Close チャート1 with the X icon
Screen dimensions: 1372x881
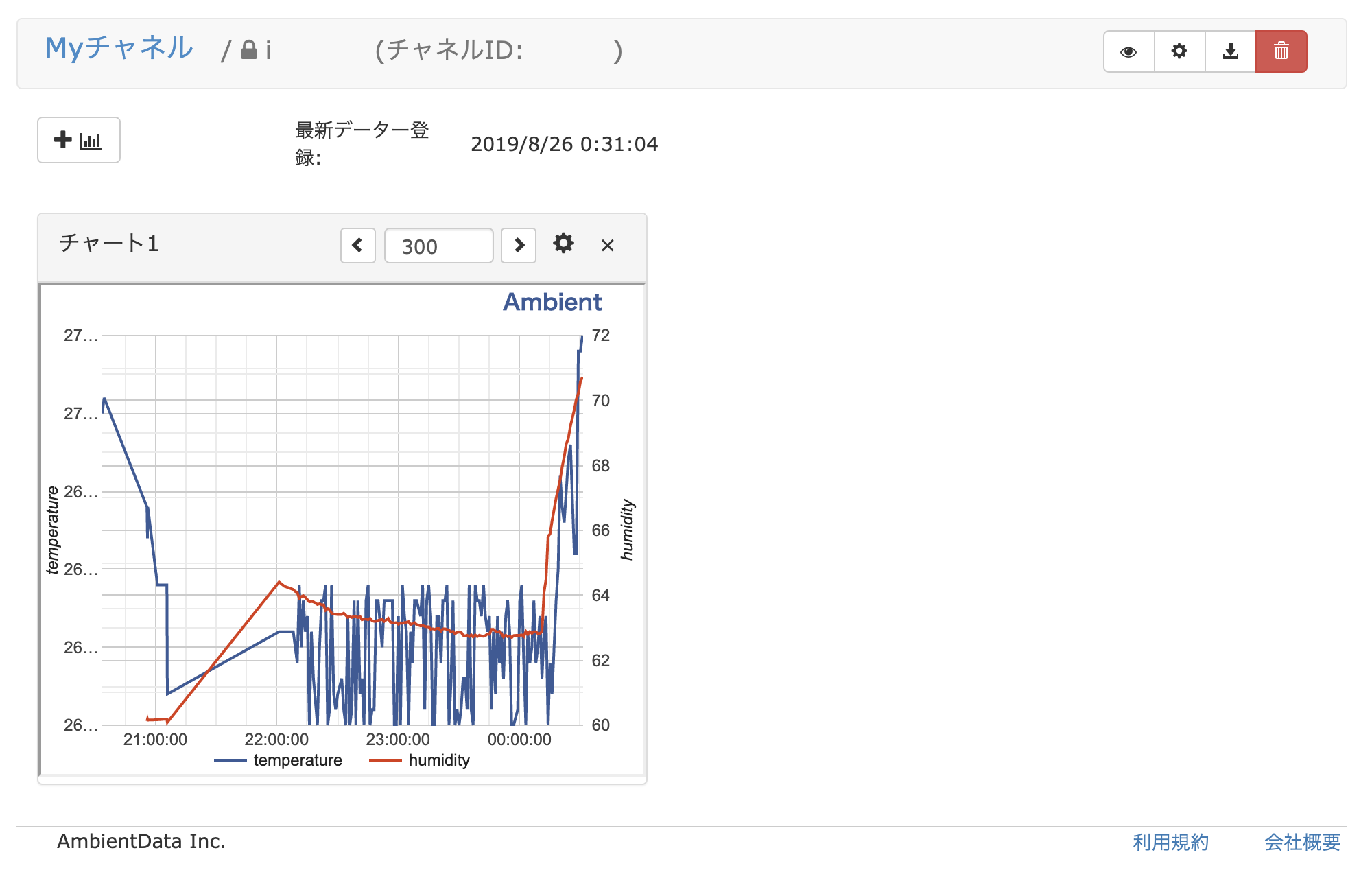[607, 246]
